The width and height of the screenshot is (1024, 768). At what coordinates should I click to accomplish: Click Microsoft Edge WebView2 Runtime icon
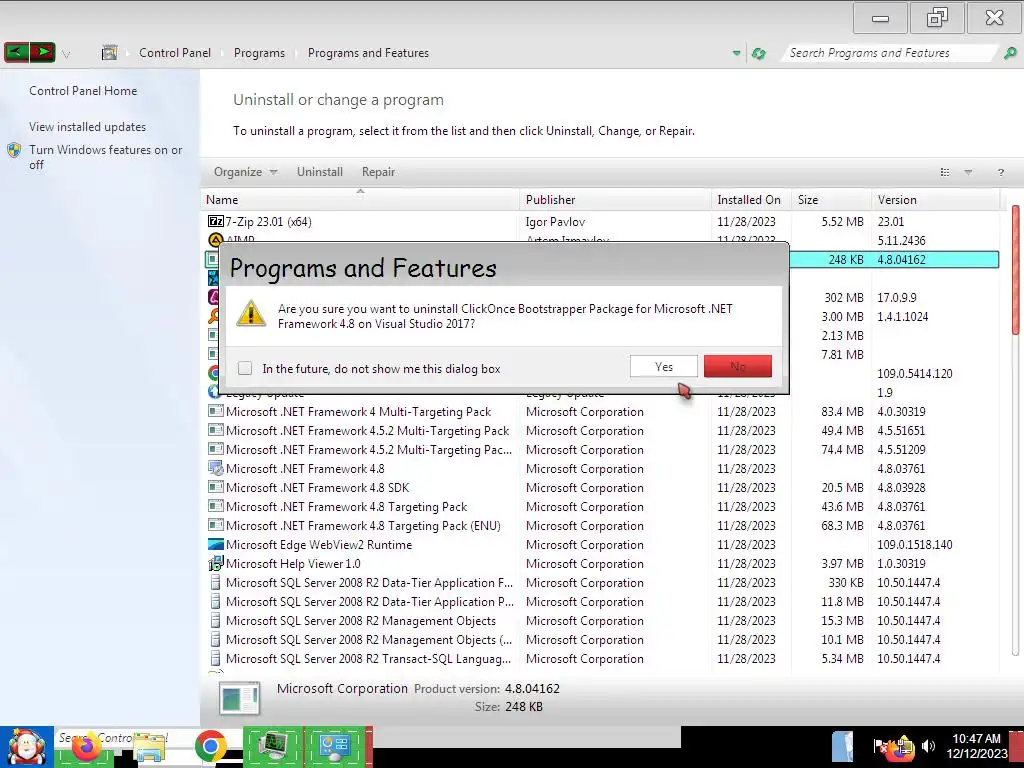click(x=216, y=544)
